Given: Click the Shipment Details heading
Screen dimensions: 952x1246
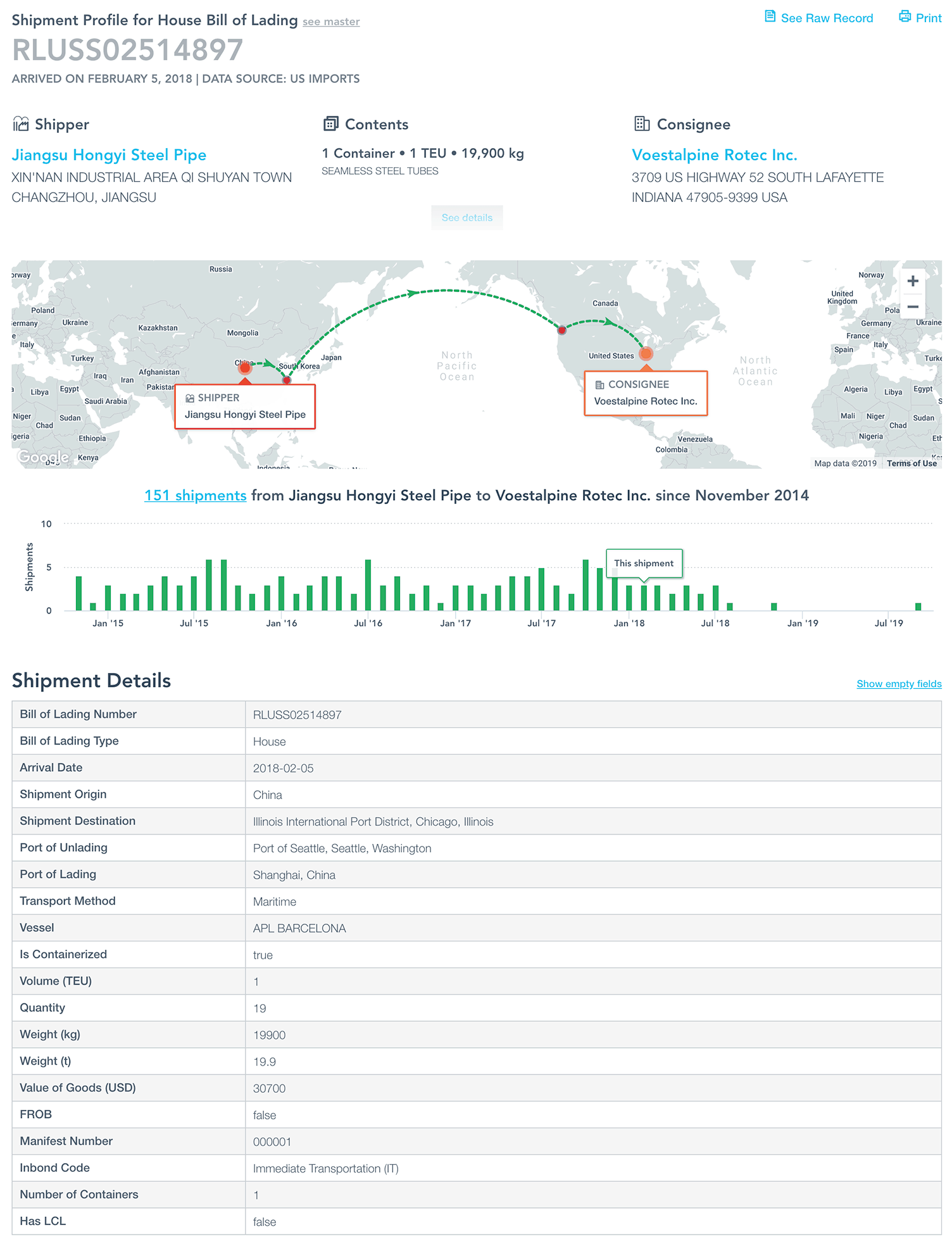Looking at the screenshot, I should 91,681.
